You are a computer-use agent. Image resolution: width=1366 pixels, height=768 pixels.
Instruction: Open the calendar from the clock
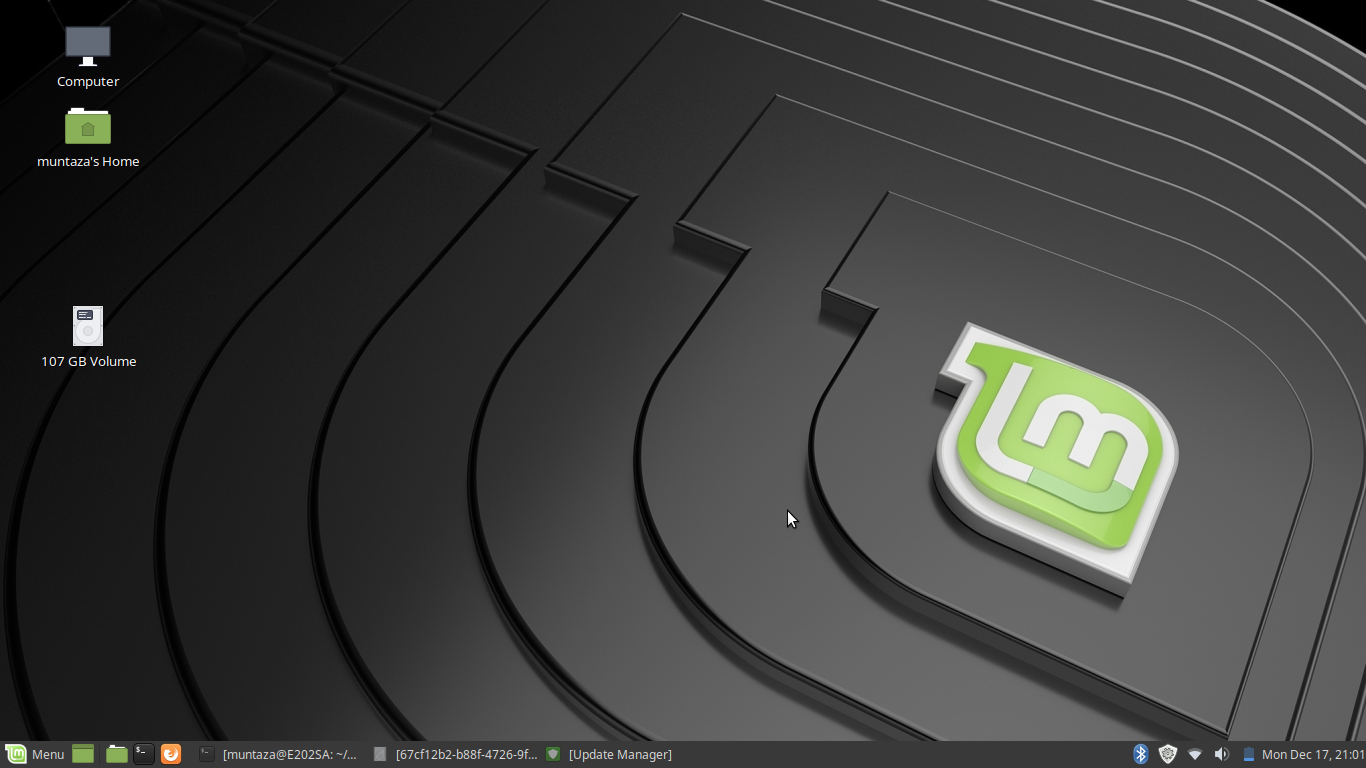1312,754
